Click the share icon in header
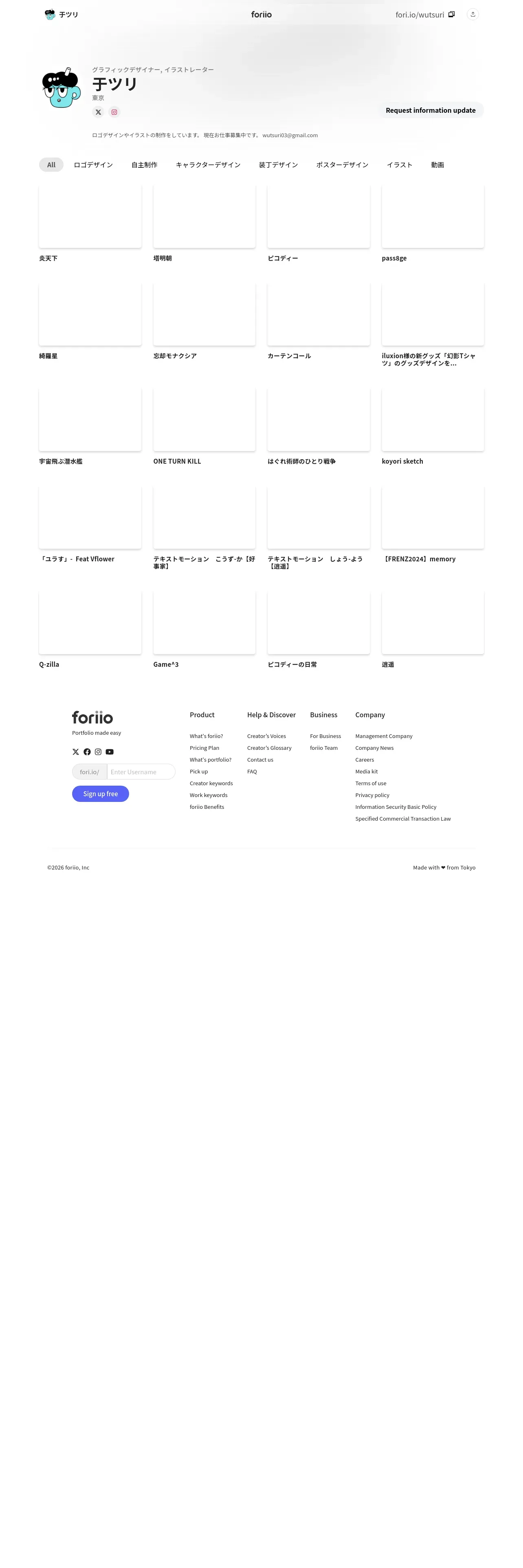Viewport: 523px width, 1568px height. point(472,15)
